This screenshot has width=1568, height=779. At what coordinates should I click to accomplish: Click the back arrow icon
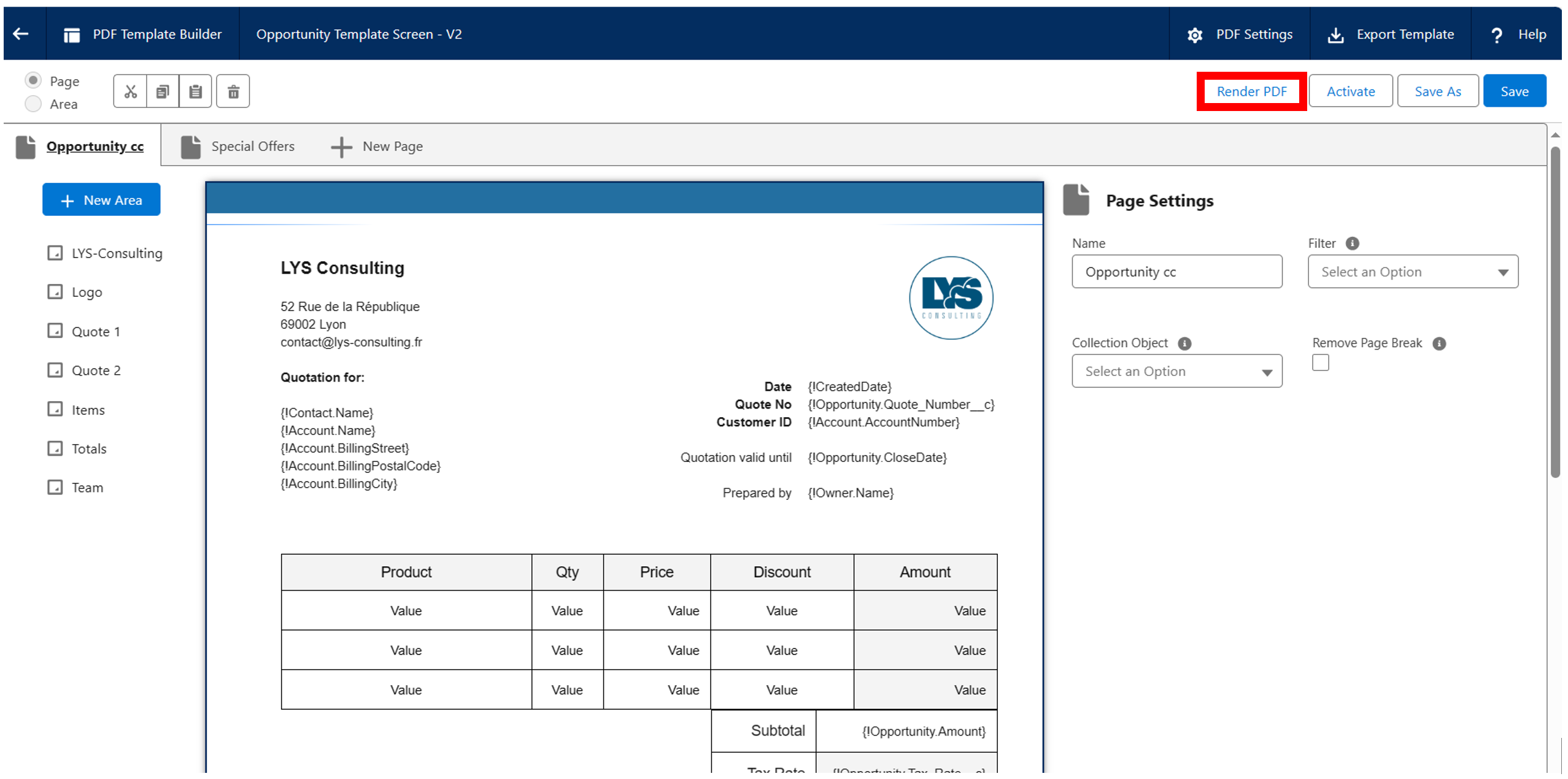tap(21, 34)
